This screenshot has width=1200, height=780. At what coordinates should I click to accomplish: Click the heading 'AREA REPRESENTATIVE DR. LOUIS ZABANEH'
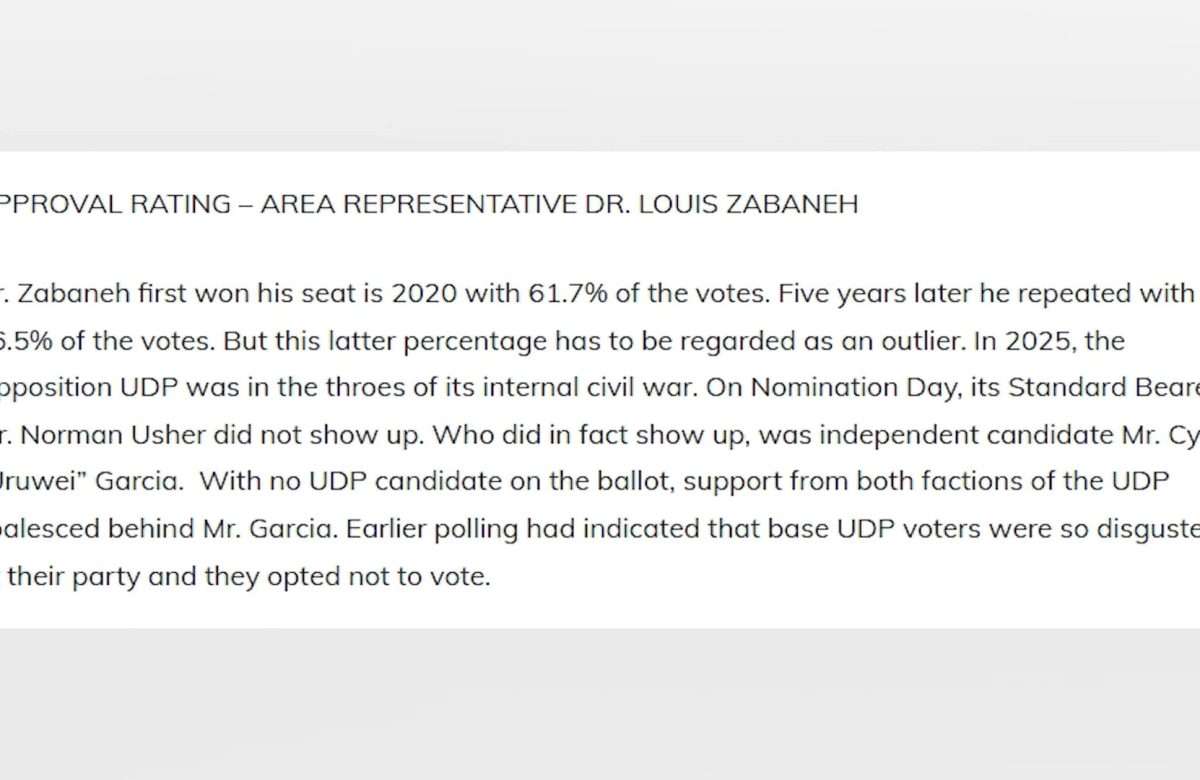pyautogui.click(x=558, y=205)
